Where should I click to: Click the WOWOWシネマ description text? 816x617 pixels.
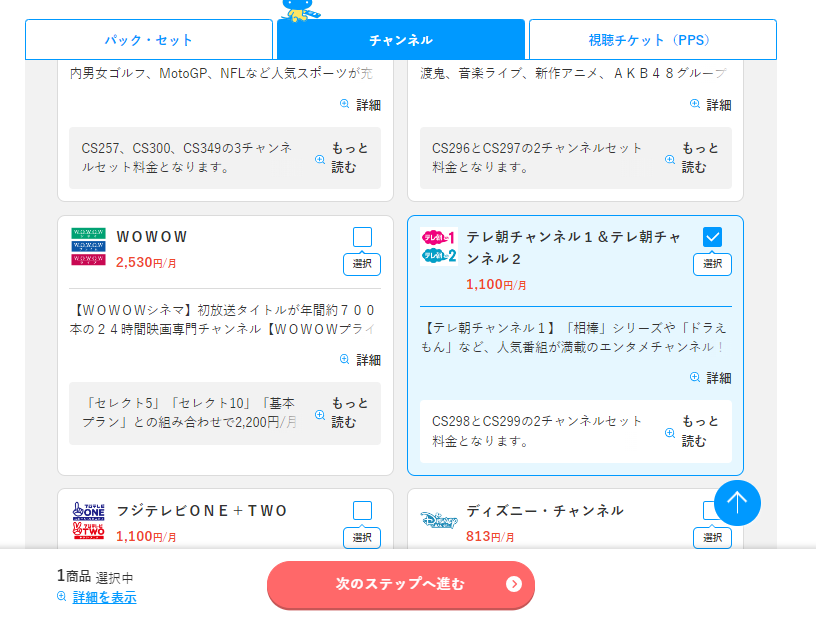coord(222,319)
